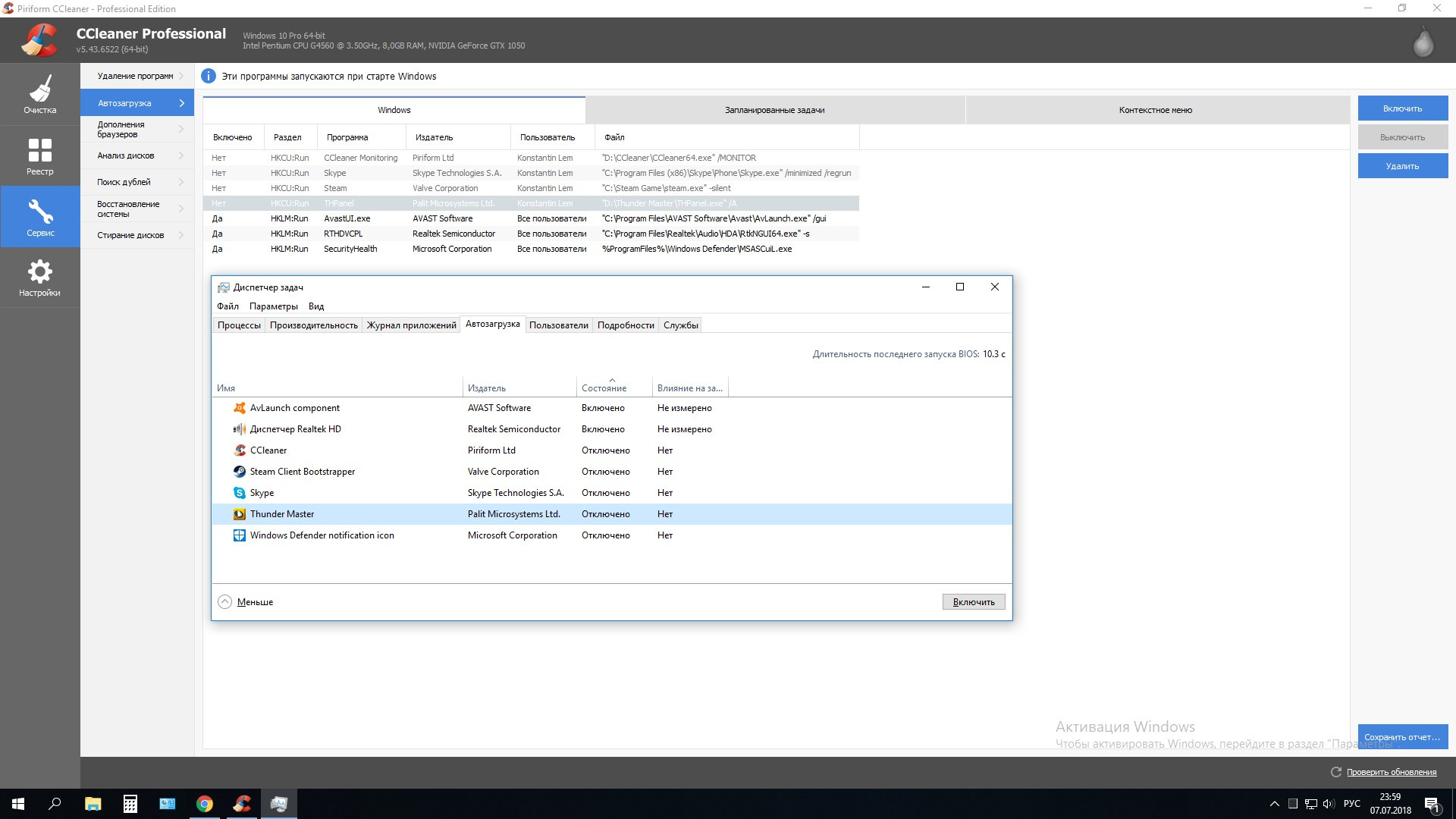
Task: Click the Skype row icon
Action: click(x=240, y=493)
